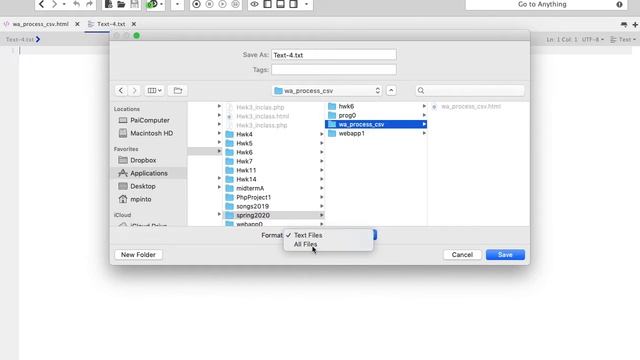Open the wa_process_csv path popup
The image size is (640, 360).
pyautogui.click(x=328, y=91)
